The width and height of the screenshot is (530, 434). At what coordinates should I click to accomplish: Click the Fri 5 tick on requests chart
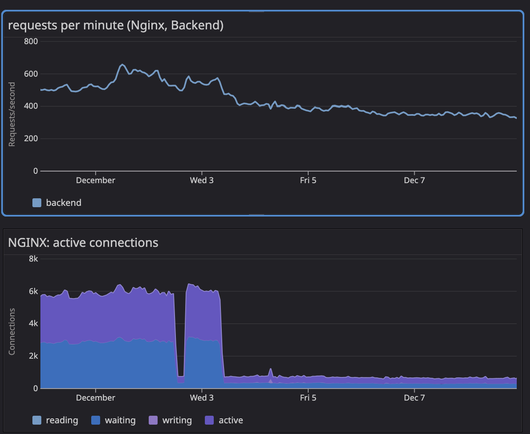(x=308, y=180)
